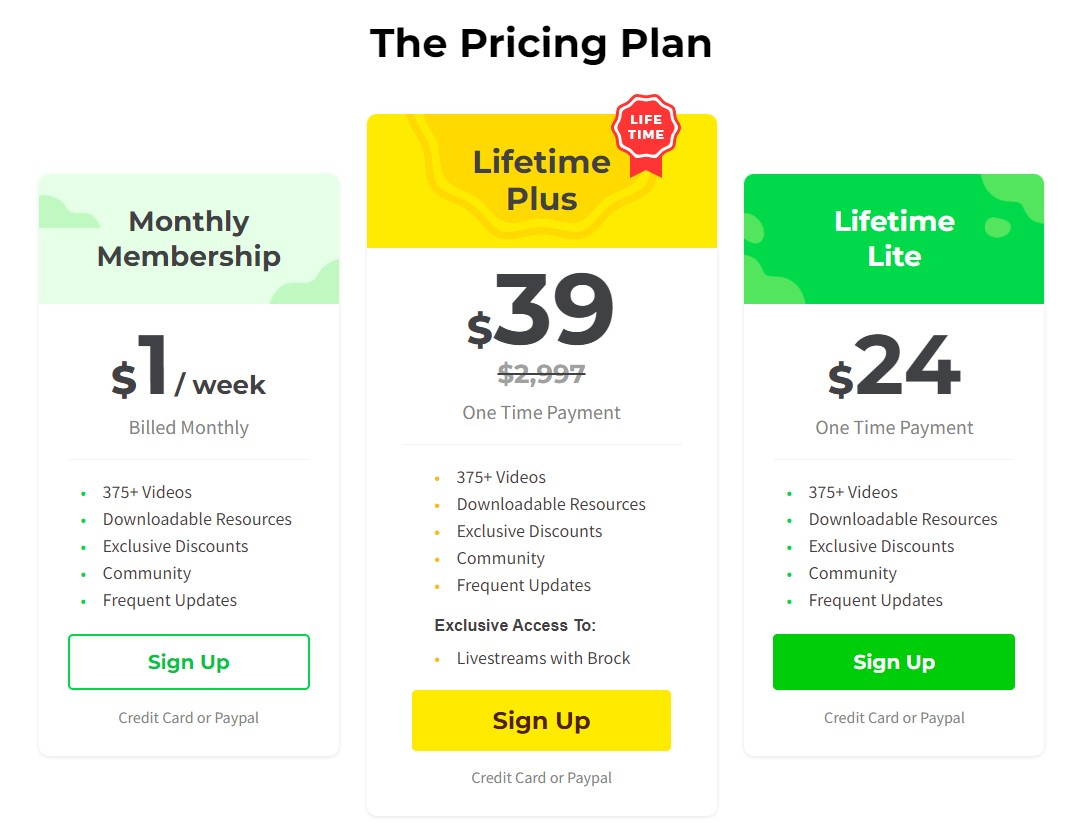
Task: Click Livestreams with Brock feature item
Action: pyautogui.click(x=543, y=658)
